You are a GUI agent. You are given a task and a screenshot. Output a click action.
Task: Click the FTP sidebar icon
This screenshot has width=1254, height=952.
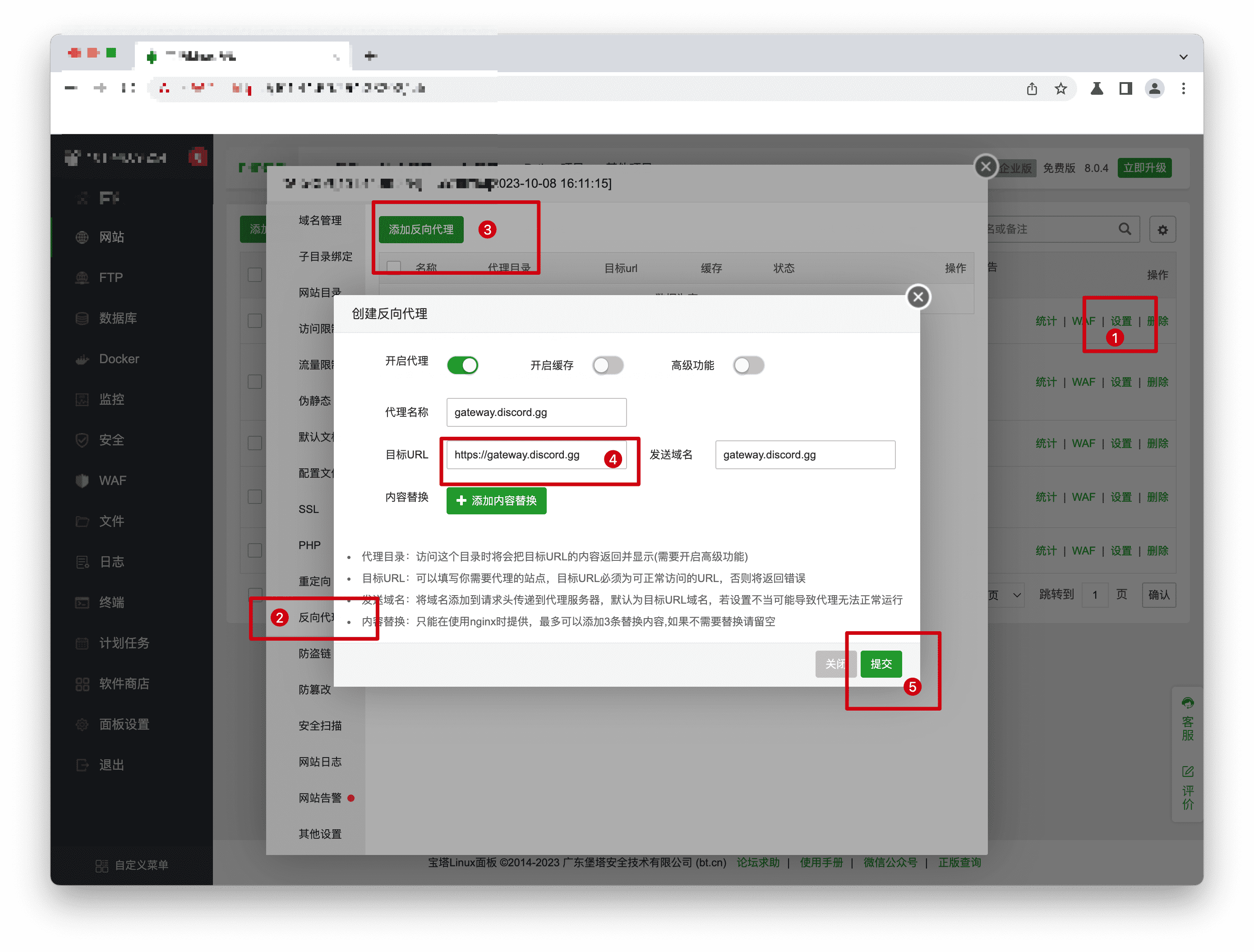coord(82,278)
